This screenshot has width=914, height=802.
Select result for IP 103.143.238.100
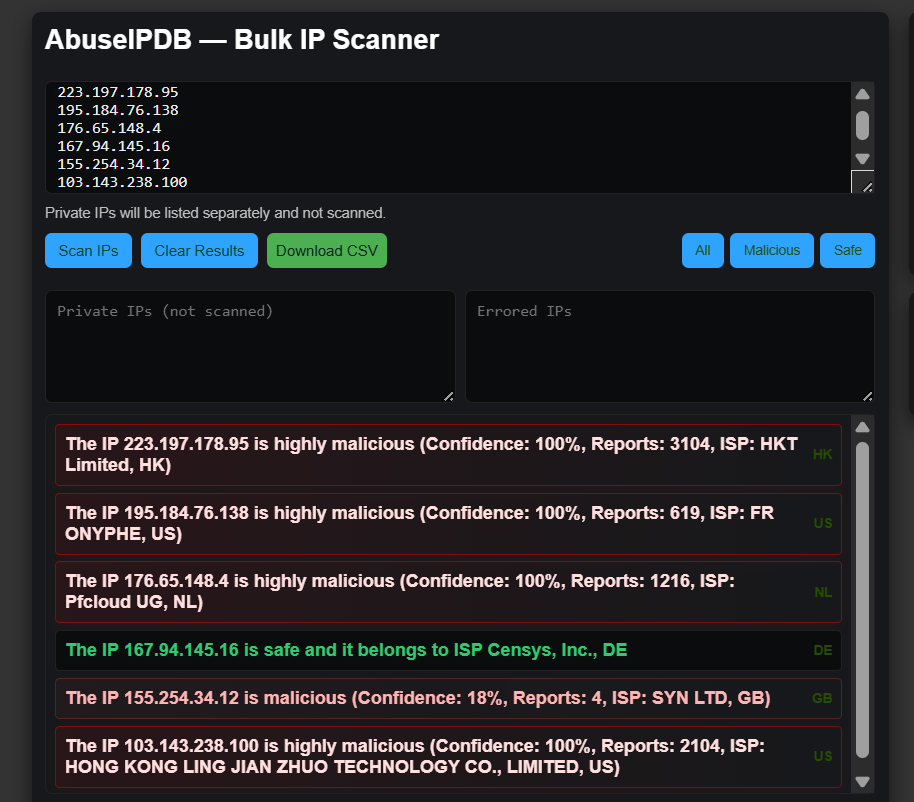pos(448,757)
